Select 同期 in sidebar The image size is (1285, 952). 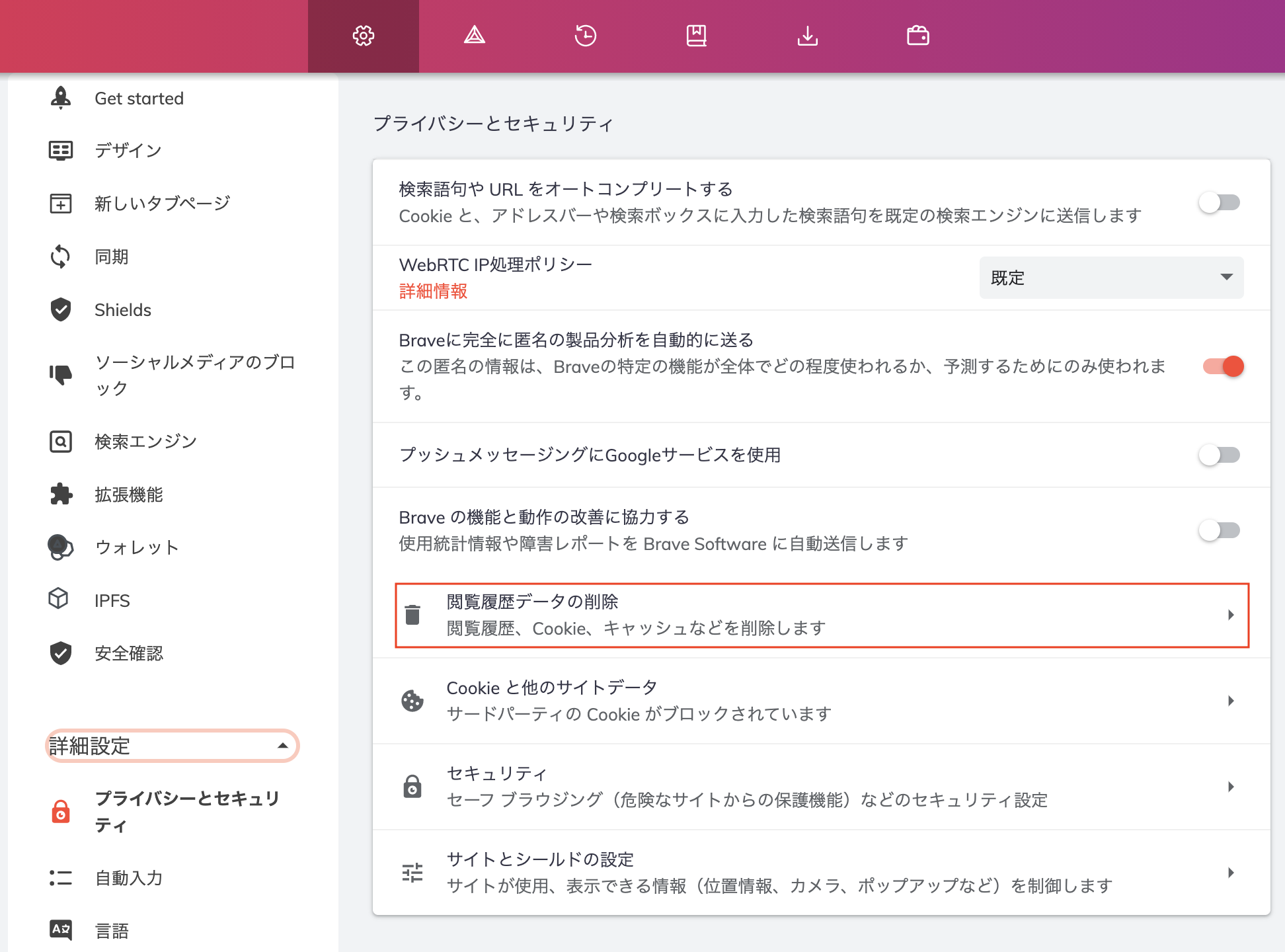(112, 257)
